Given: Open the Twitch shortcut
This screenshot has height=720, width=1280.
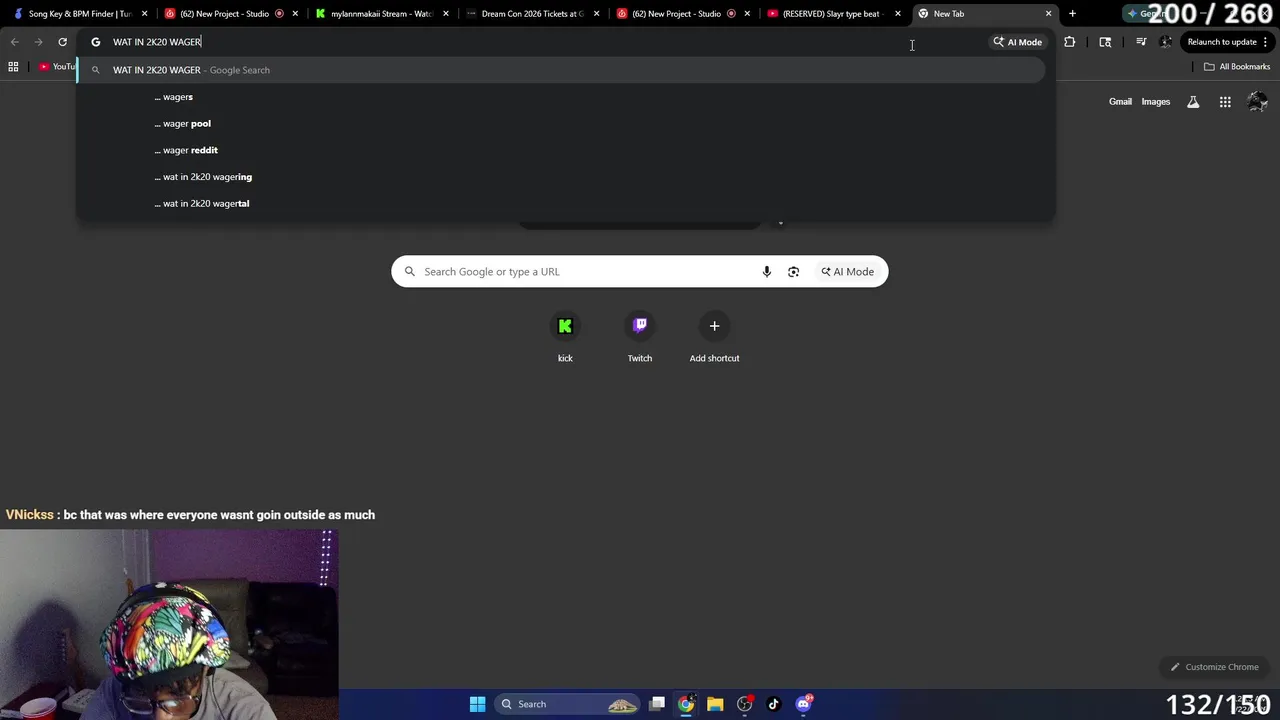Looking at the screenshot, I should click(x=640, y=337).
